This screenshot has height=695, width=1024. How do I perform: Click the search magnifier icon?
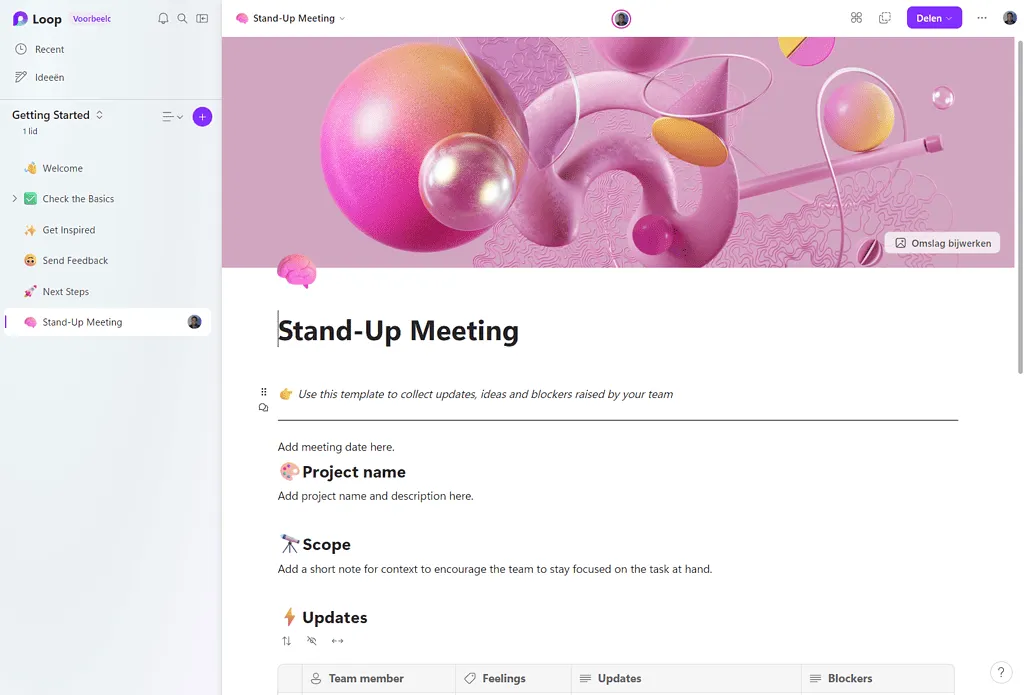[x=182, y=18]
